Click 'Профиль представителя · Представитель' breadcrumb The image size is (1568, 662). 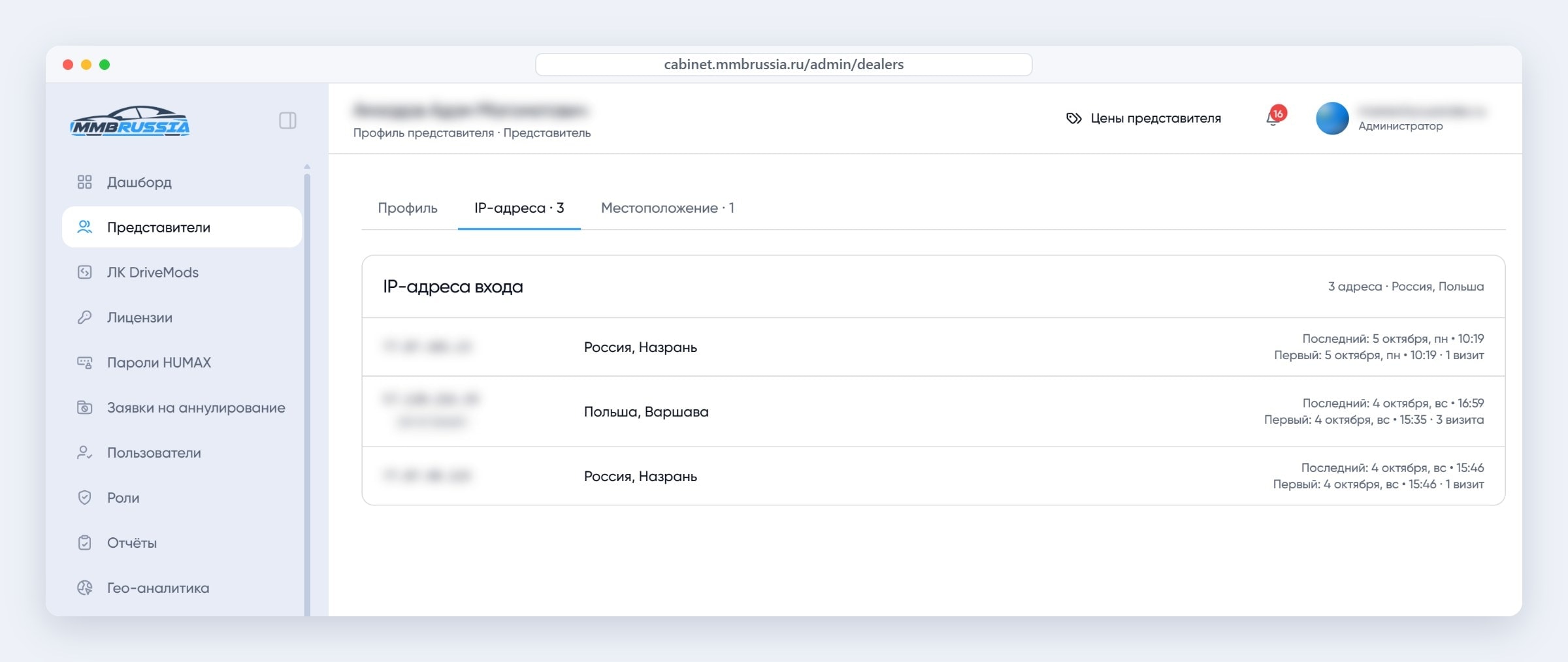tap(472, 133)
